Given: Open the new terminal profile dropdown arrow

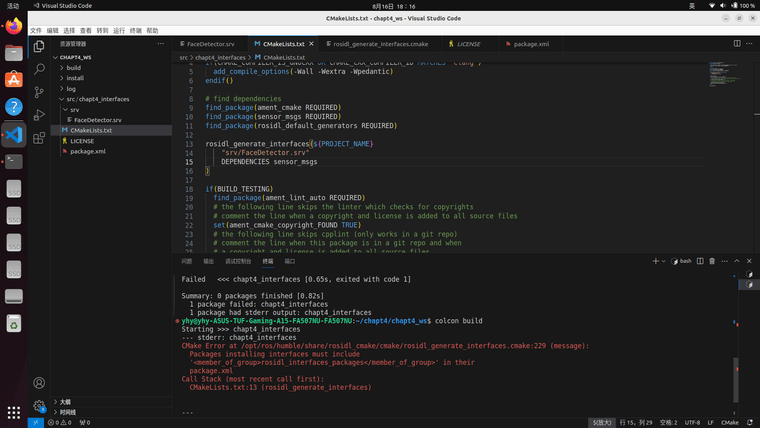Looking at the screenshot, I should [664, 261].
